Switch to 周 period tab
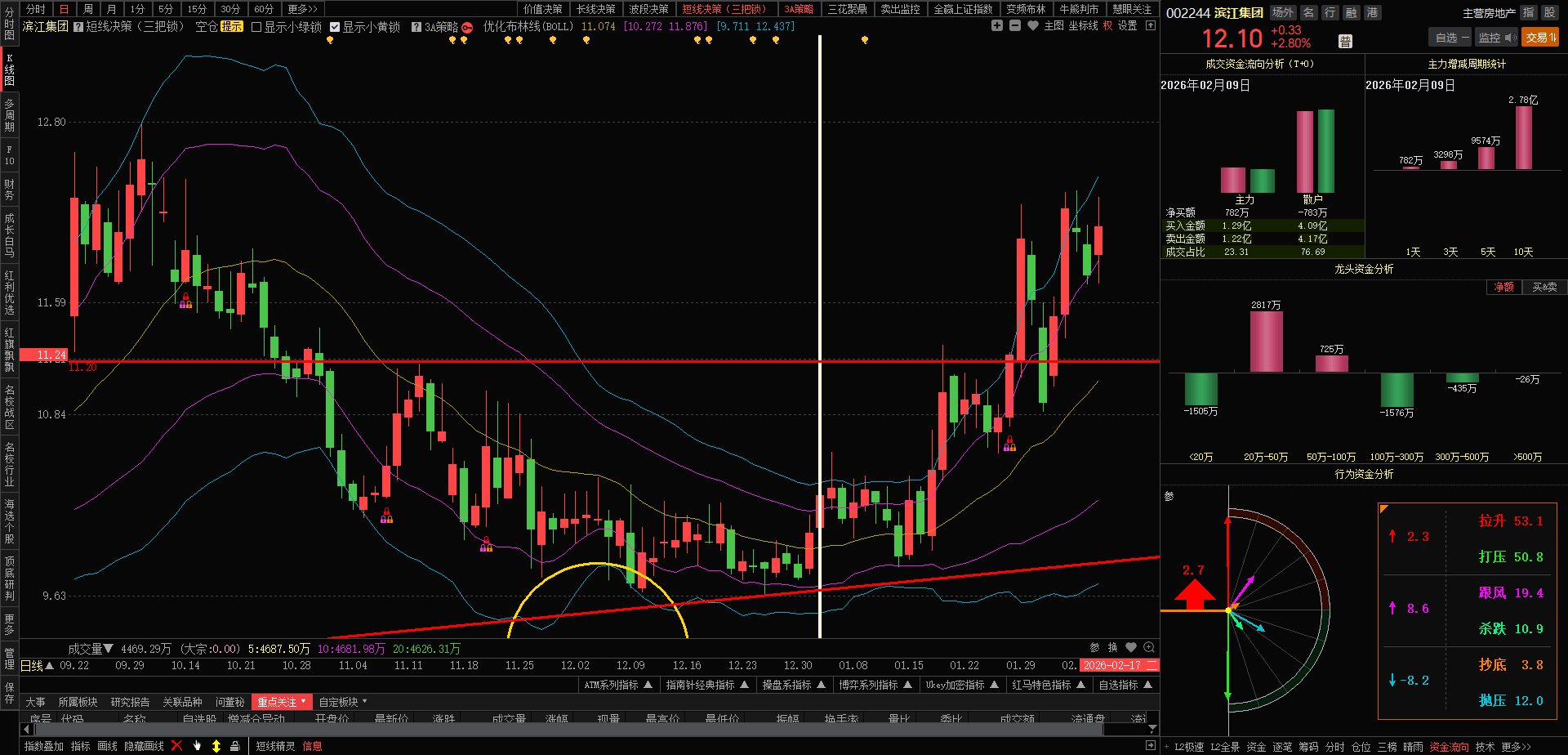 87,9
